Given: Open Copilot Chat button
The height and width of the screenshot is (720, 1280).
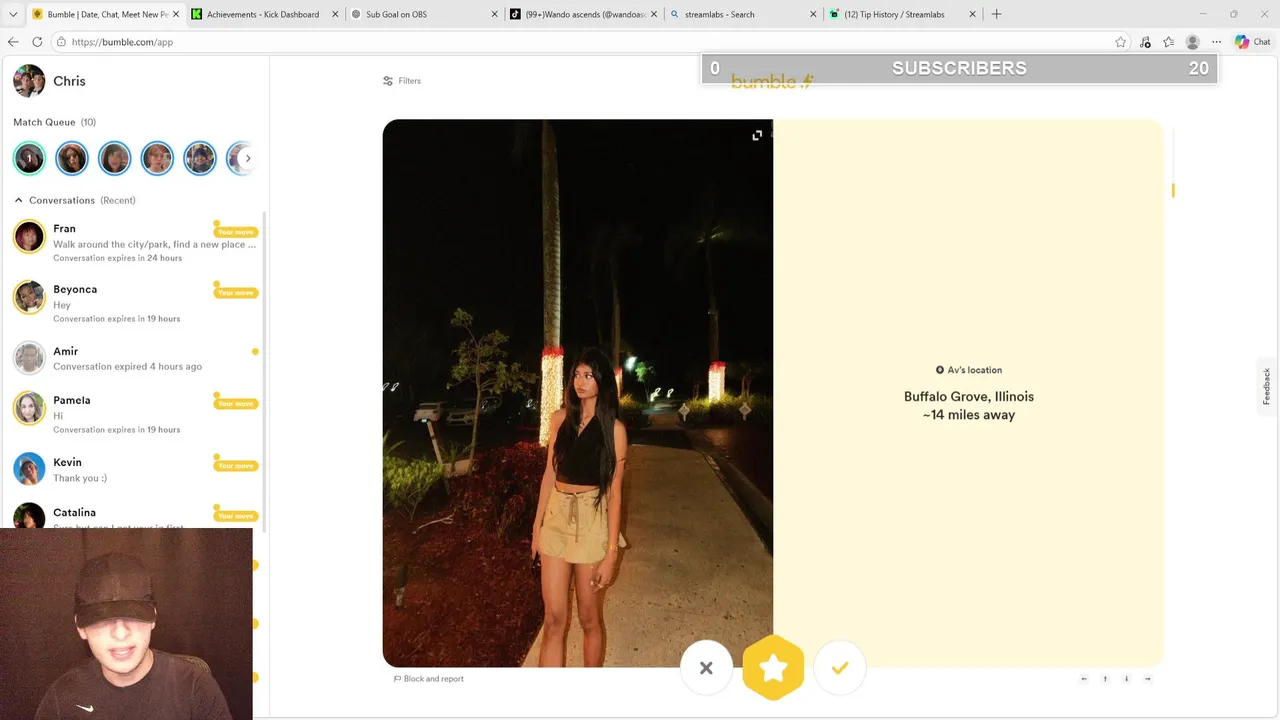Looking at the screenshot, I should 1253,42.
